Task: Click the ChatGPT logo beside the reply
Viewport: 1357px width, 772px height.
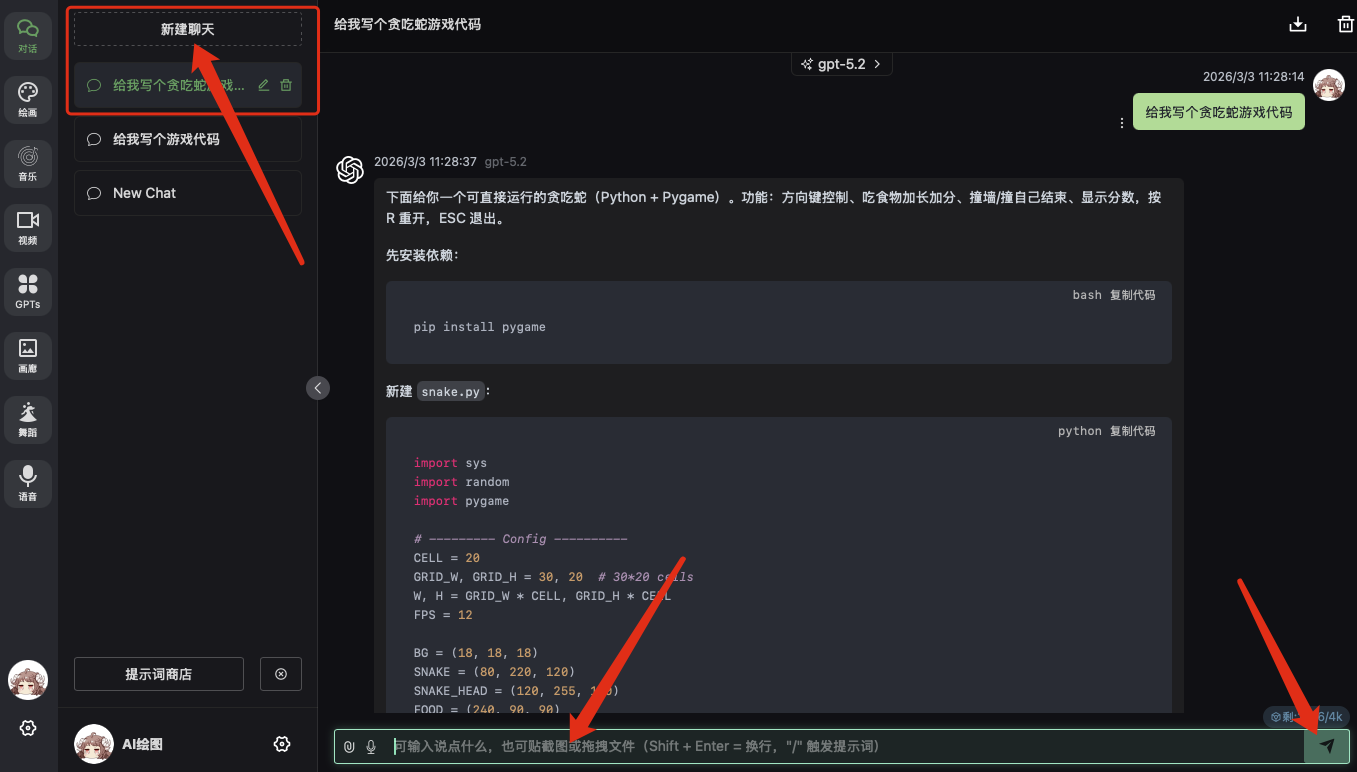Action: pyautogui.click(x=350, y=170)
